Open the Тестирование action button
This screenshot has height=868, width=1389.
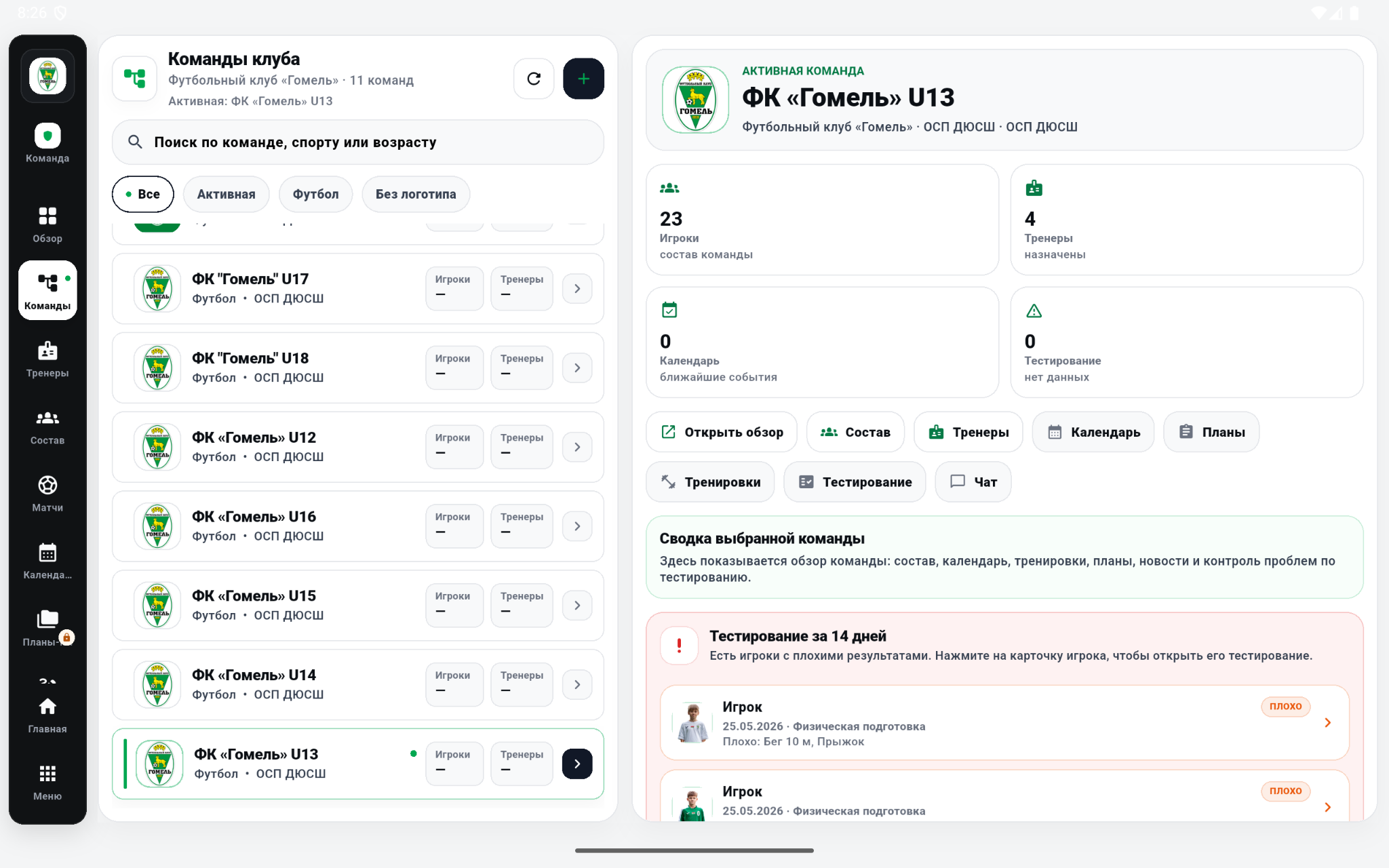855,482
